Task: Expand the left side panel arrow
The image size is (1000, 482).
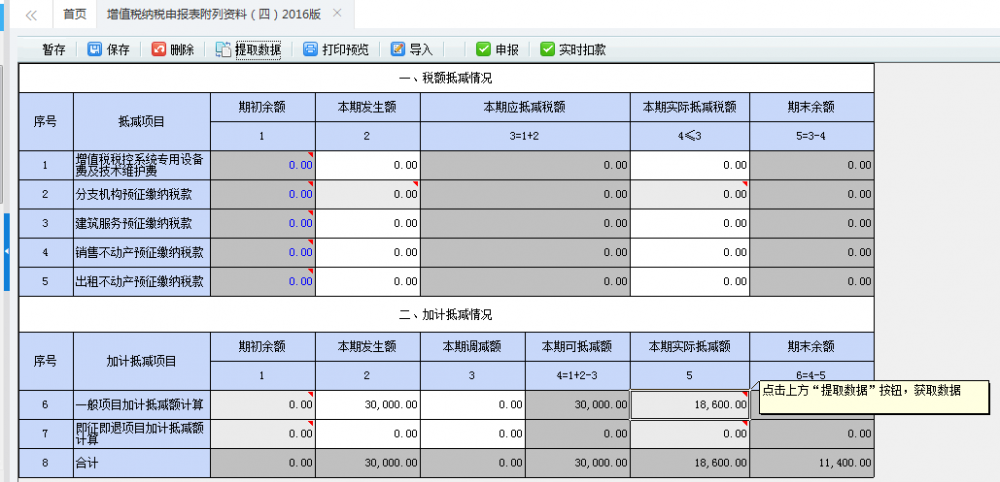Action: coord(6,252)
